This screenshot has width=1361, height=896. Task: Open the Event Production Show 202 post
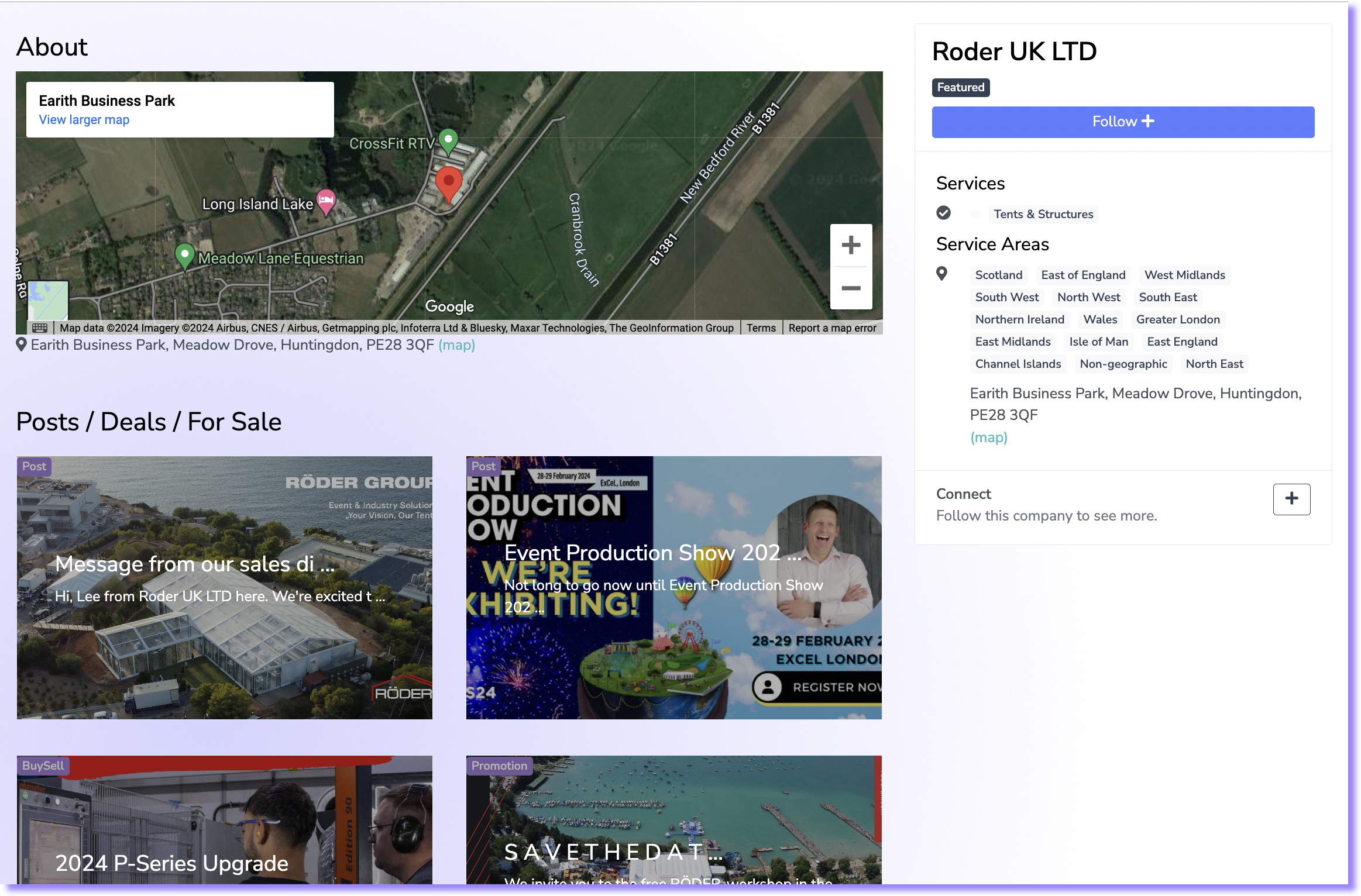coord(673,588)
